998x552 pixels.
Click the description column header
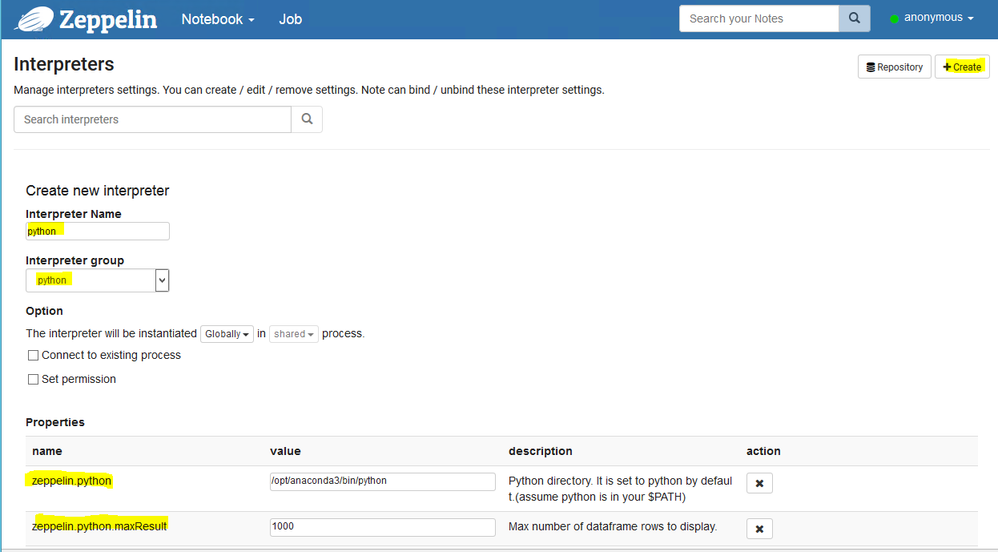(x=540, y=451)
